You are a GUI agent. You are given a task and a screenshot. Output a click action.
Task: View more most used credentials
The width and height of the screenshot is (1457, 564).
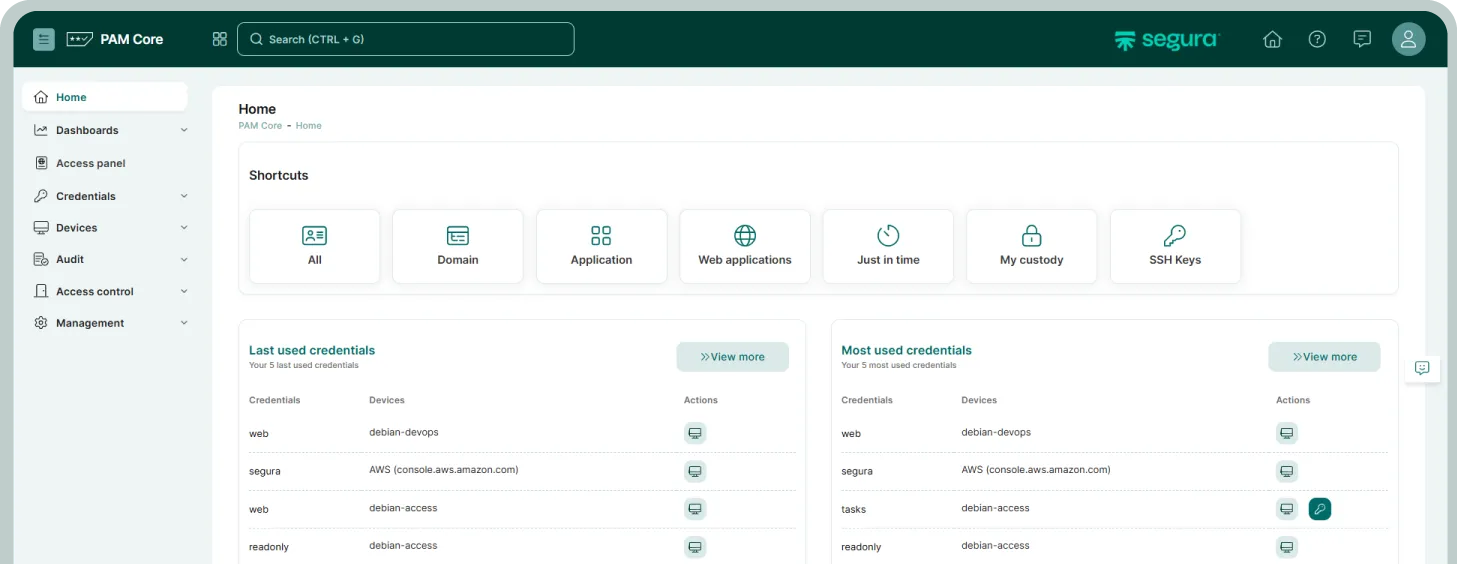click(1324, 357)
